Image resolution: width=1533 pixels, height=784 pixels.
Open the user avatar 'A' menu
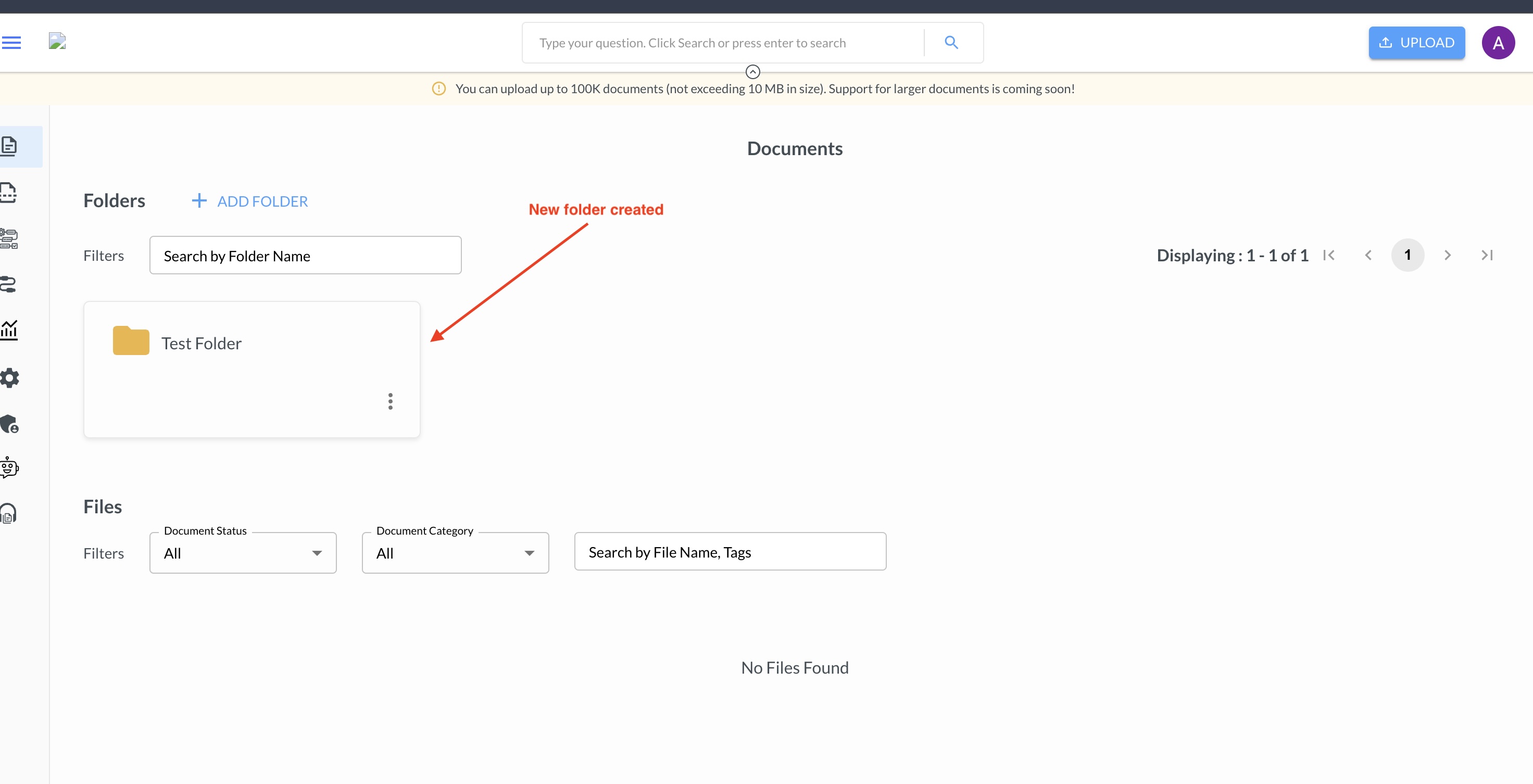1498,43
